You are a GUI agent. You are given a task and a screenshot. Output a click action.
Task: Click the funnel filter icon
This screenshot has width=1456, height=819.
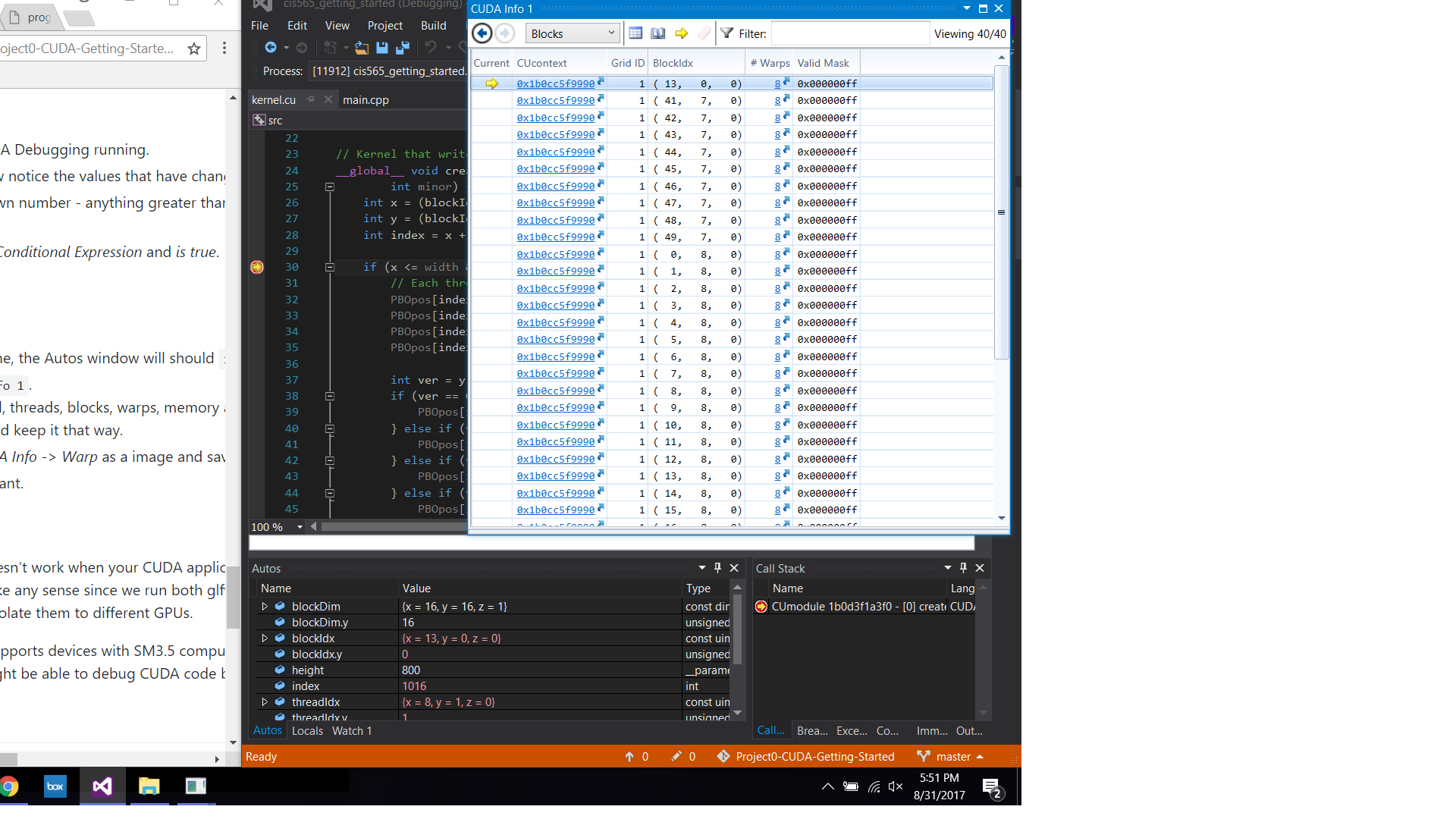(726, 33)
